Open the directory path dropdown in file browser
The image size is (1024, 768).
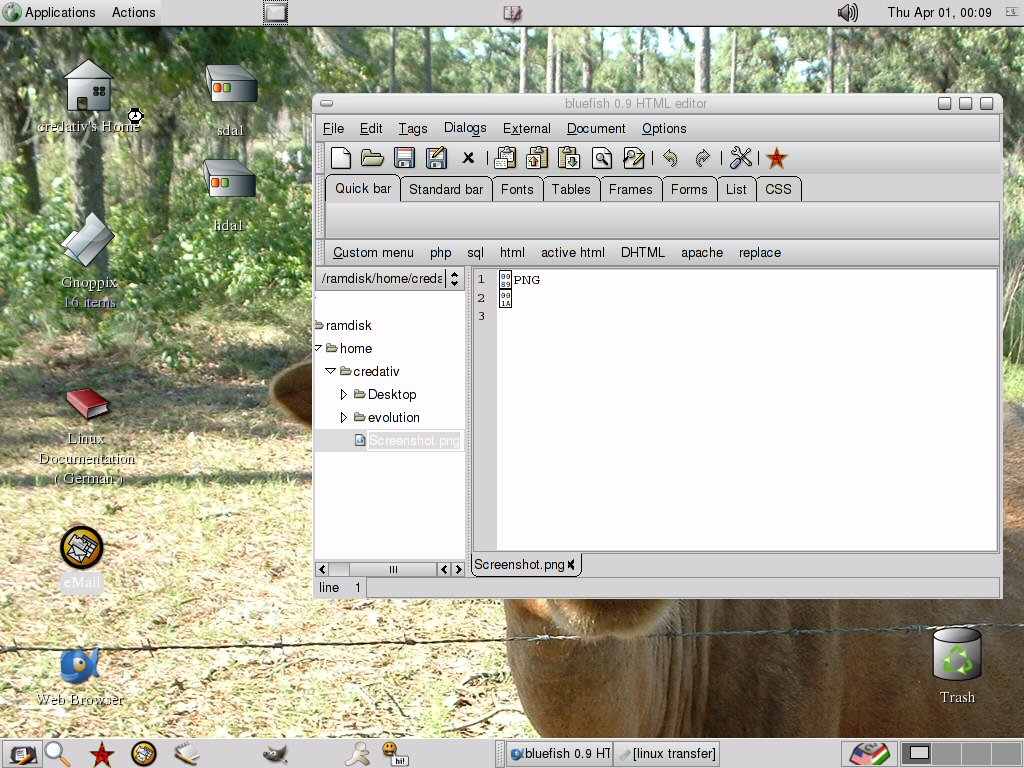click(x=454, y=279)
